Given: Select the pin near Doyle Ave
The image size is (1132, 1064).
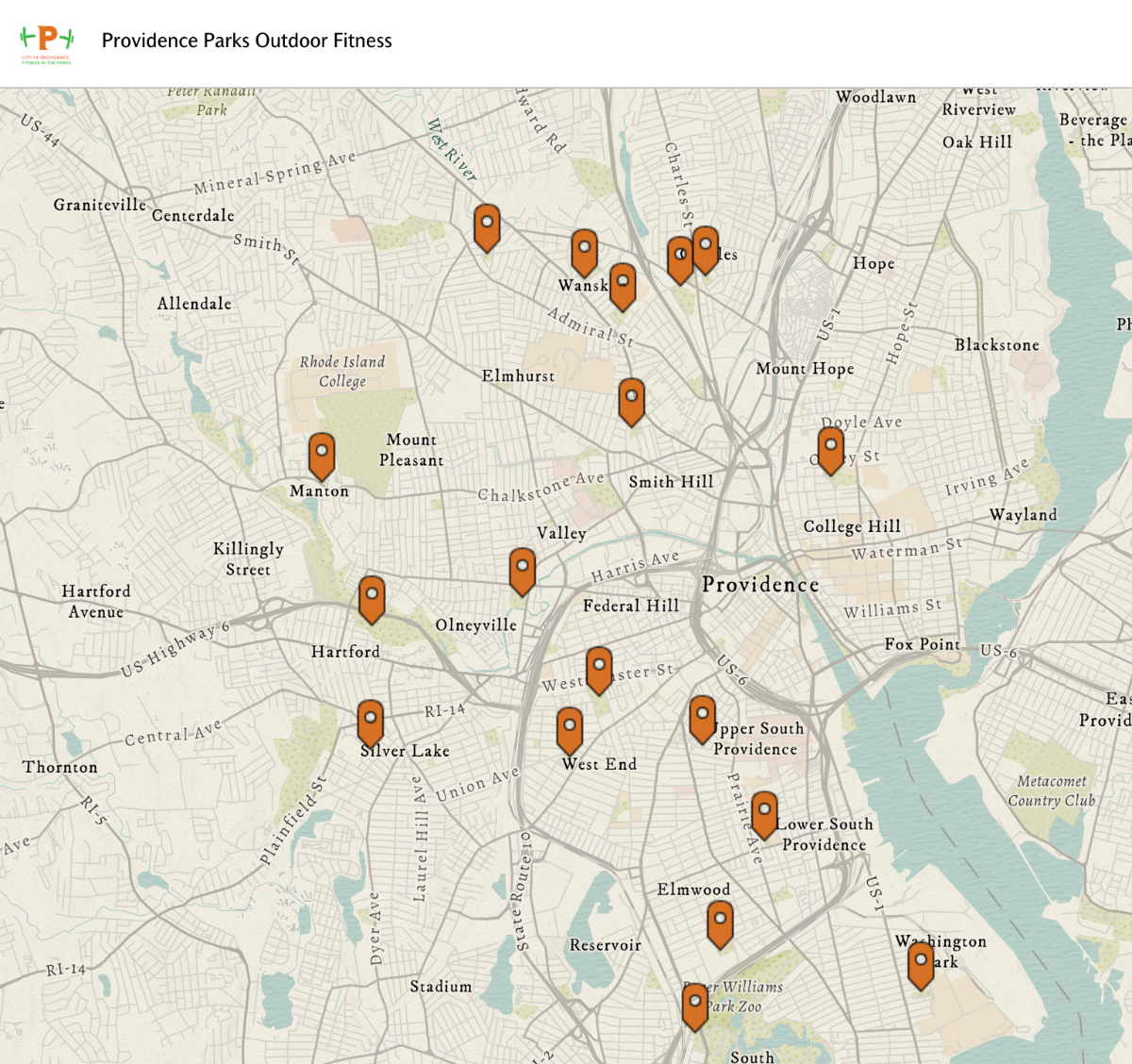Looking at the screenshot, I should tap(831, 451).
